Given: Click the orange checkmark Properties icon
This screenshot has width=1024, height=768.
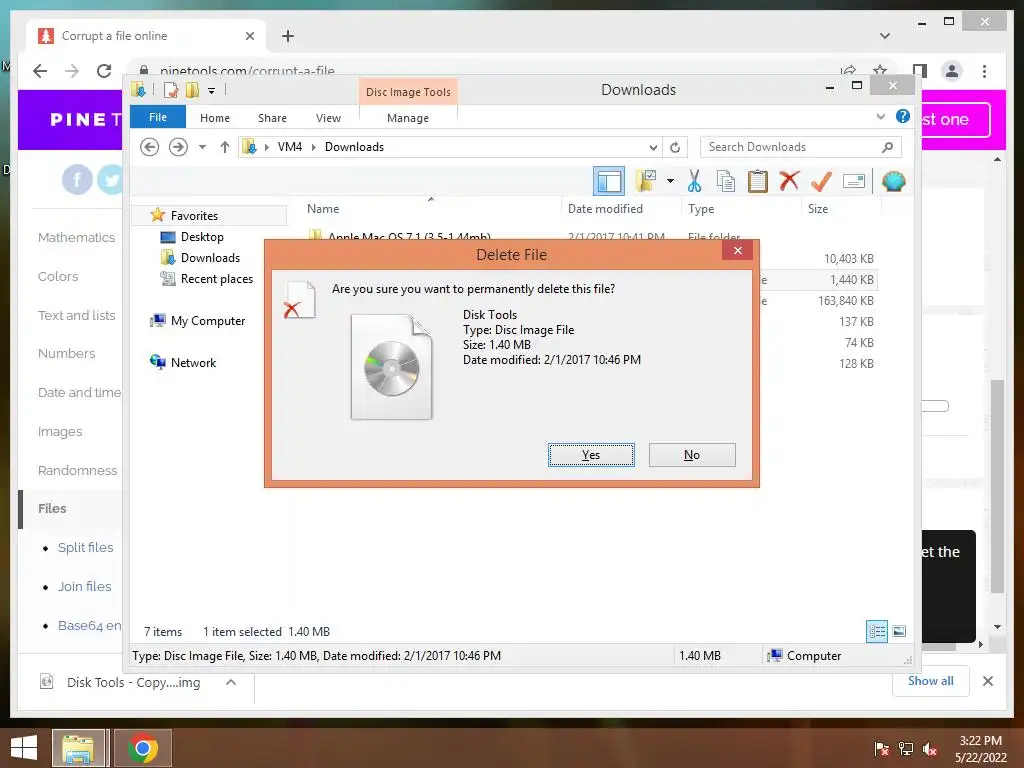Looking at the screenshot, I should pos(821,181).
